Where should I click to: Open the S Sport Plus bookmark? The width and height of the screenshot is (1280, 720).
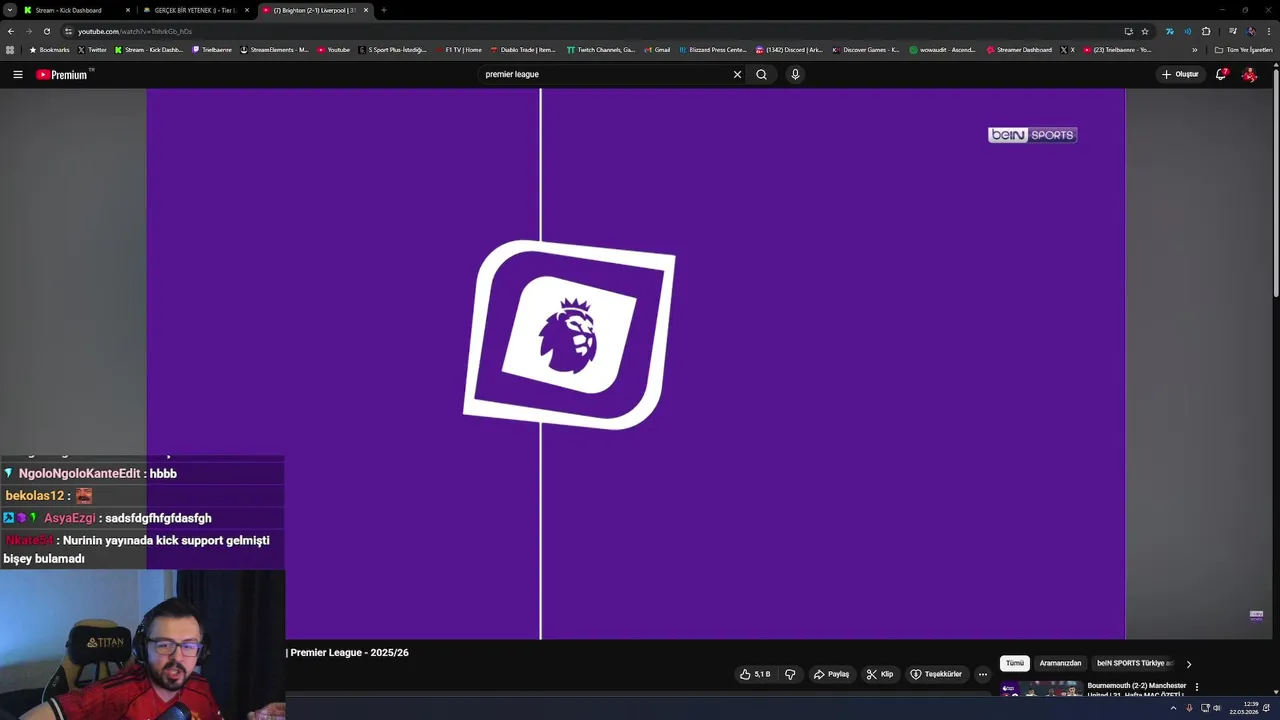pyautogui.click(x=393, y=50)
